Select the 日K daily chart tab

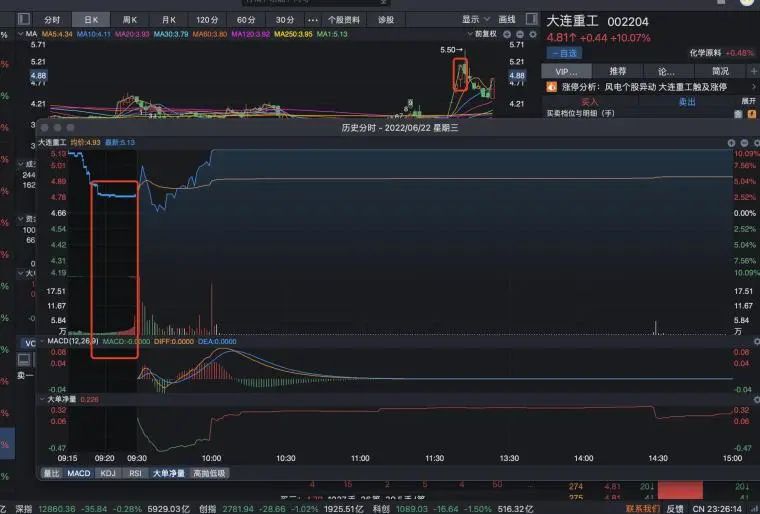pyautogui.click(x=91, y=20)
